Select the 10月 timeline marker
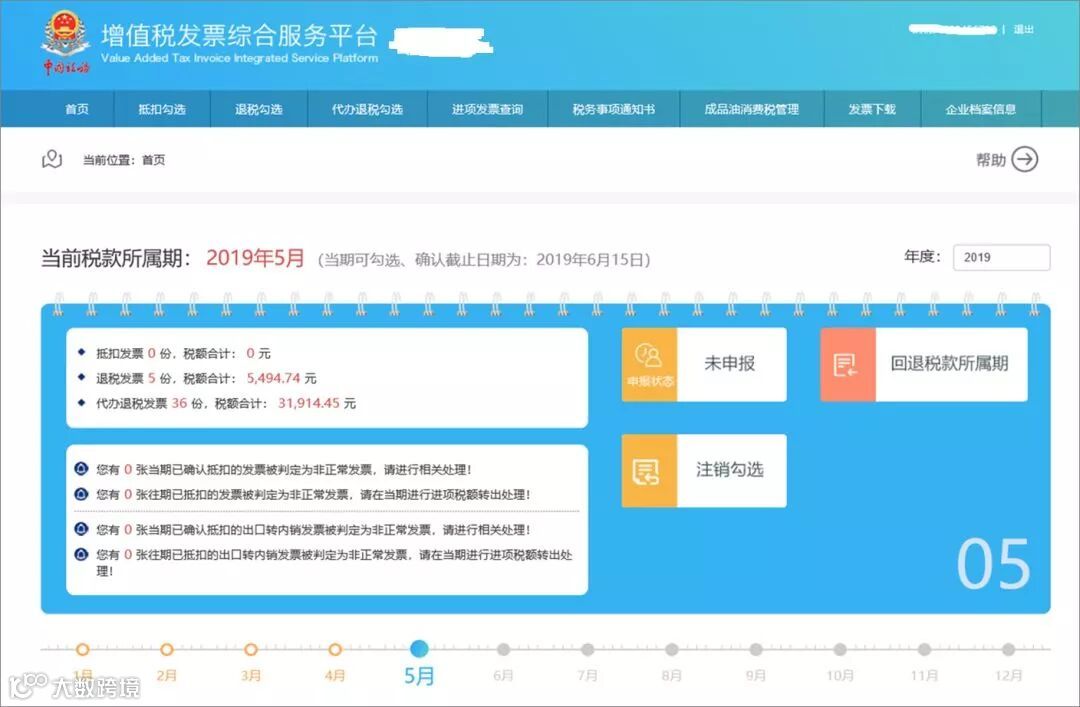The image size is (1080, 707). click(840, 649)
